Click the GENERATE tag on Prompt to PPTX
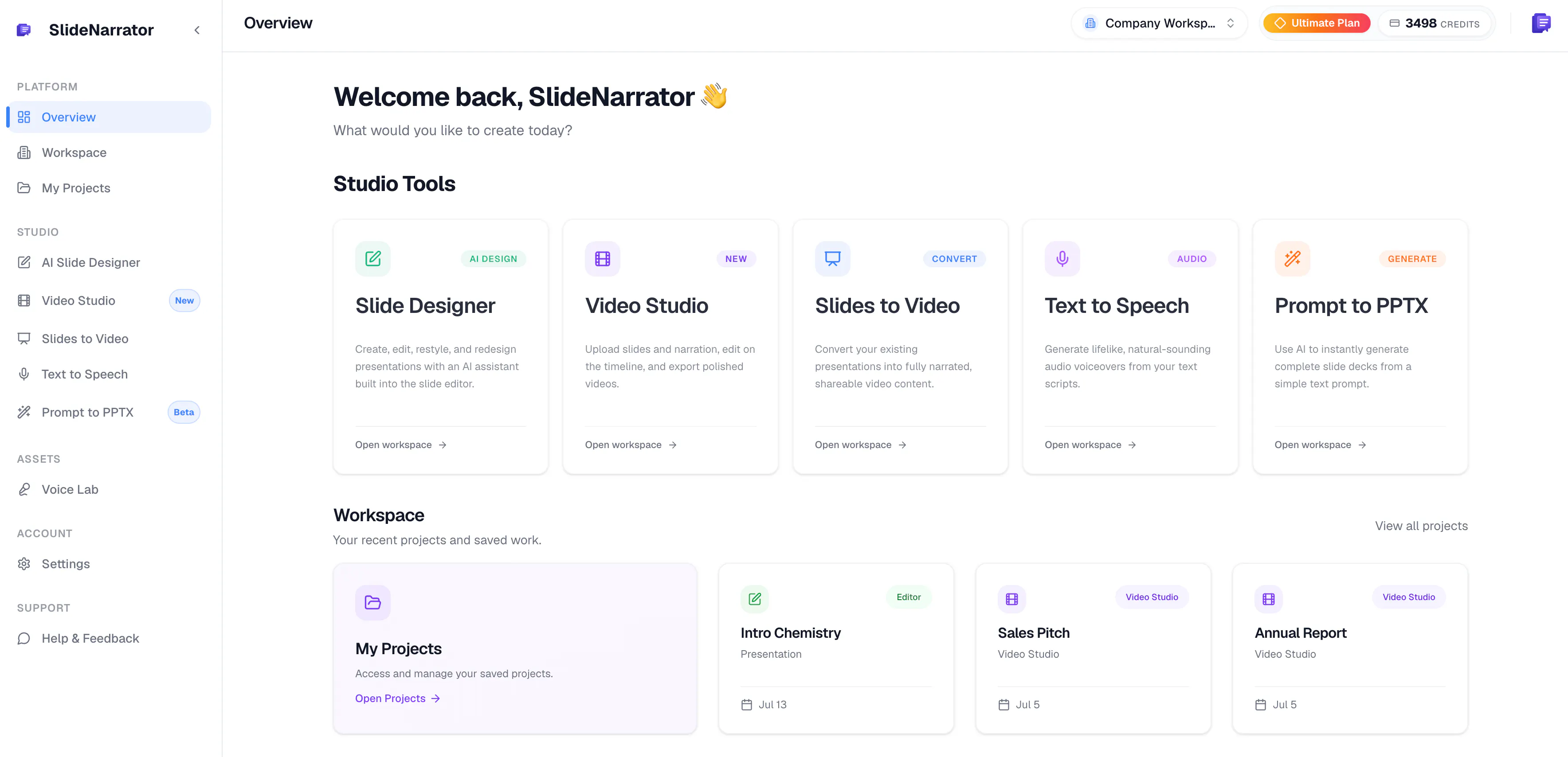Viewport: 1568px width, 757px height. click(x=1411, y=259)
